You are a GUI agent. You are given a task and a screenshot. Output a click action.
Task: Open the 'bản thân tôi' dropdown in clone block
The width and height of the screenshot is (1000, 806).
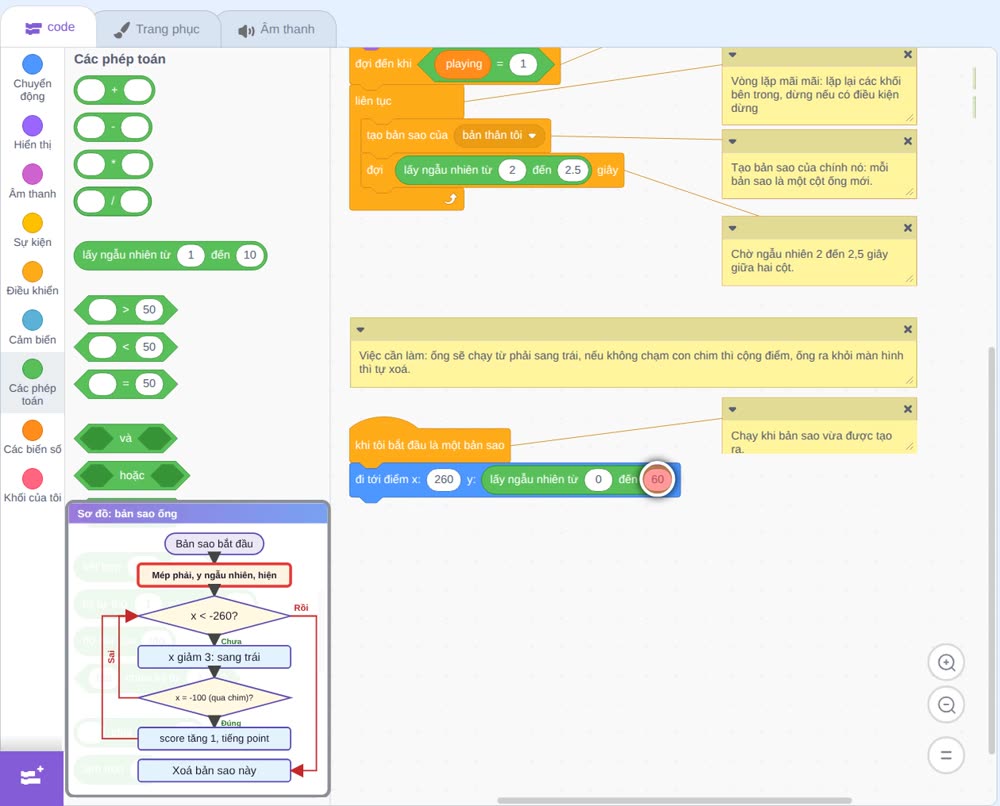(499, 135)
